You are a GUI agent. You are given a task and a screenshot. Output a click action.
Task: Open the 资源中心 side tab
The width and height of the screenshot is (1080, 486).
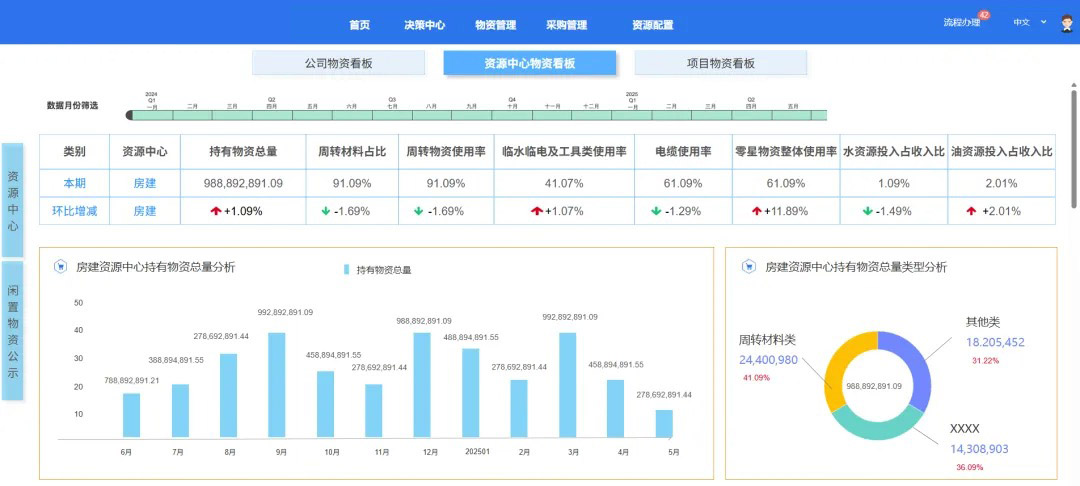pos(12,200)
